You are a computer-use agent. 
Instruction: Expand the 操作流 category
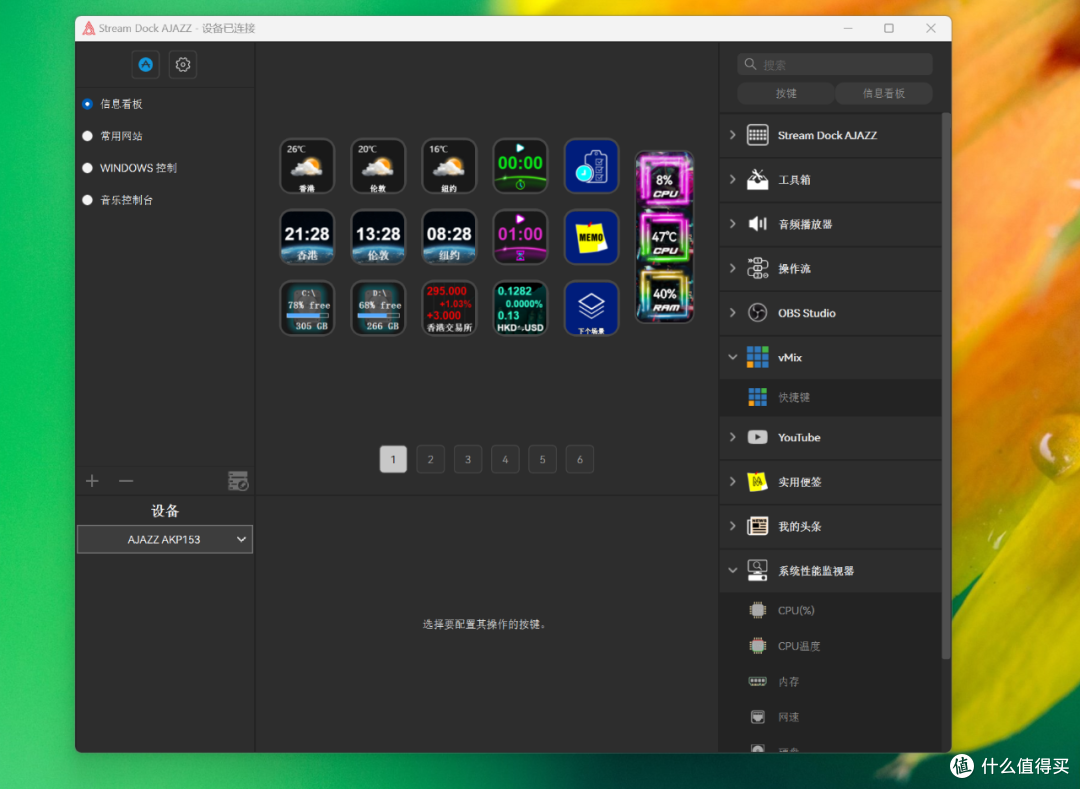click(x=733, y=269)
